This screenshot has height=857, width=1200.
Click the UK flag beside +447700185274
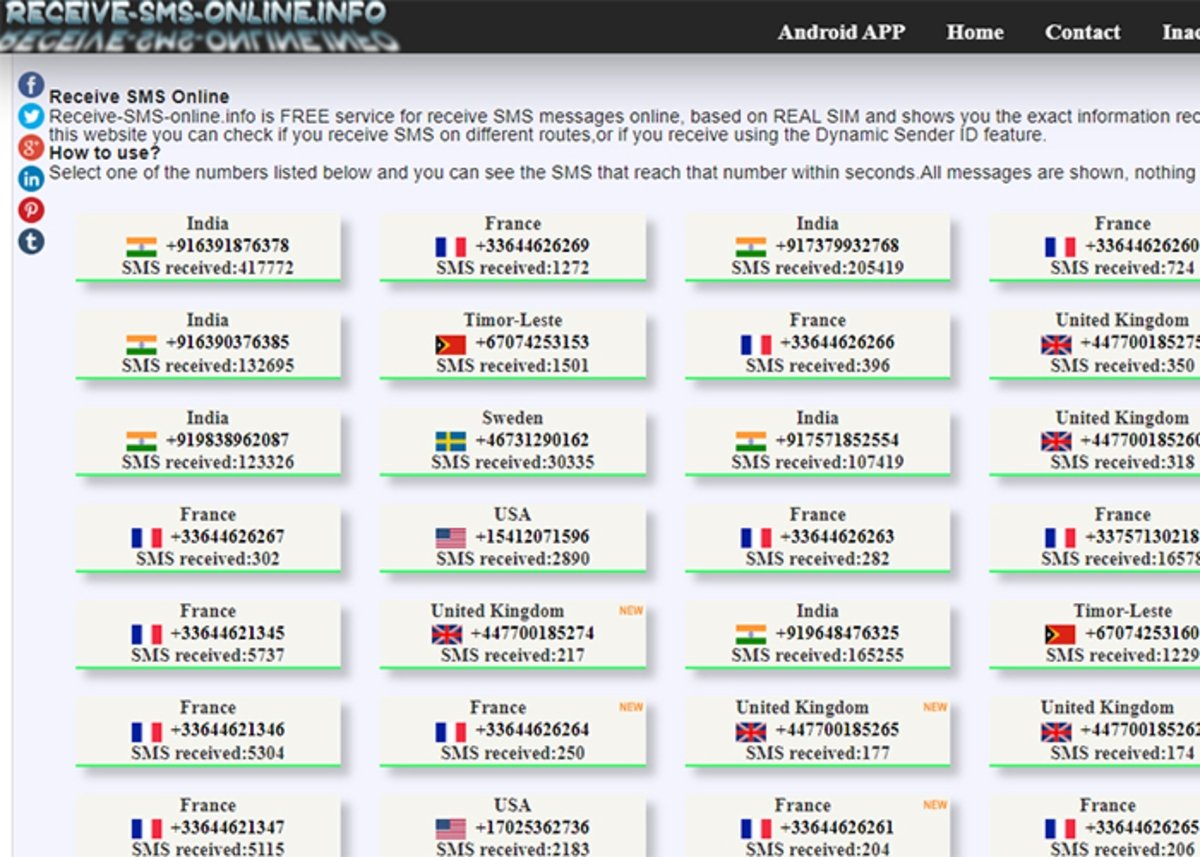447,634
